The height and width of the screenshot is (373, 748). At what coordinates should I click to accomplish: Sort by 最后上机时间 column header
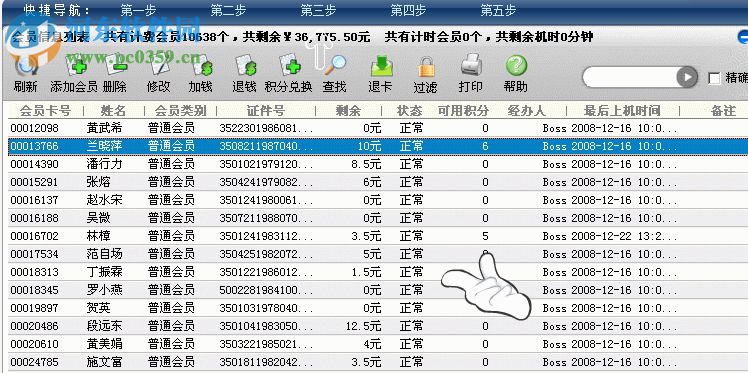[x=622, y=111]
